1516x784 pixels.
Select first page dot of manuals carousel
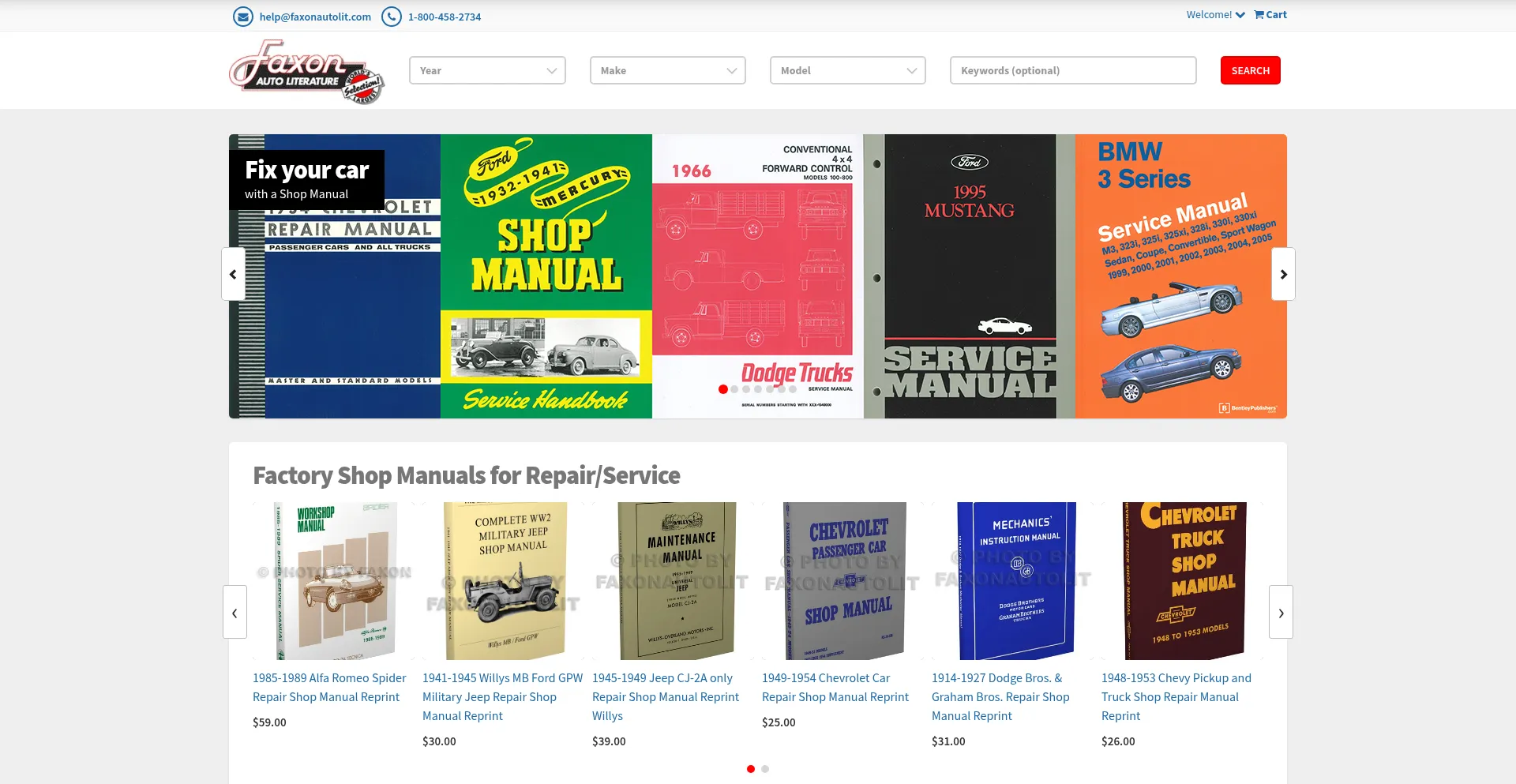click(x=750, y=769)
